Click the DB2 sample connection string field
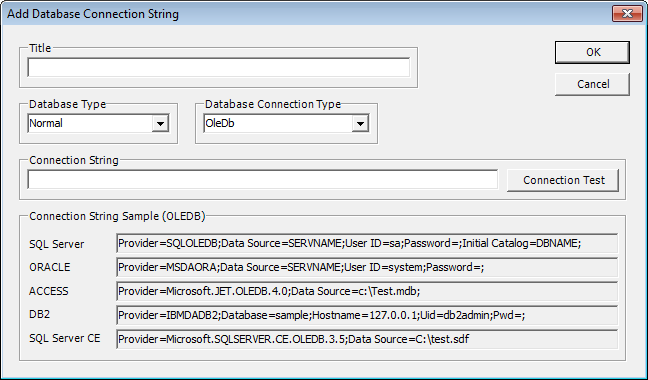648x380 pixels. (367, 315)
